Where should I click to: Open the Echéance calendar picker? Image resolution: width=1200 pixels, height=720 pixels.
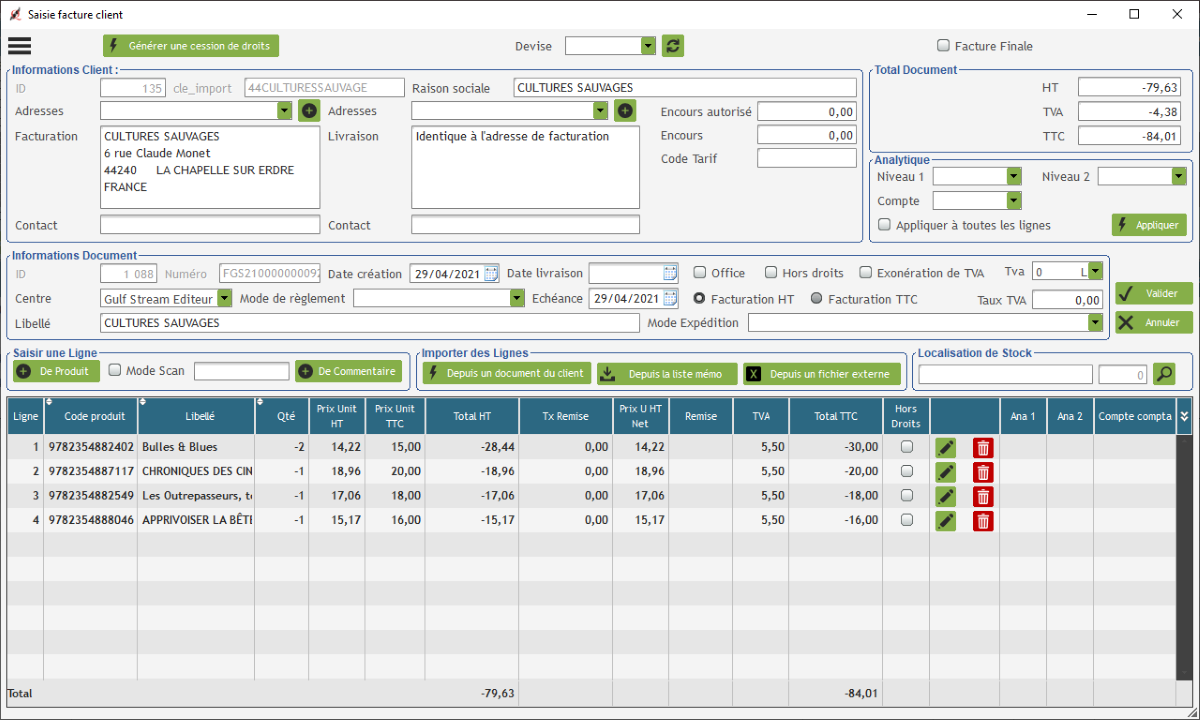(x=670, y=298)
